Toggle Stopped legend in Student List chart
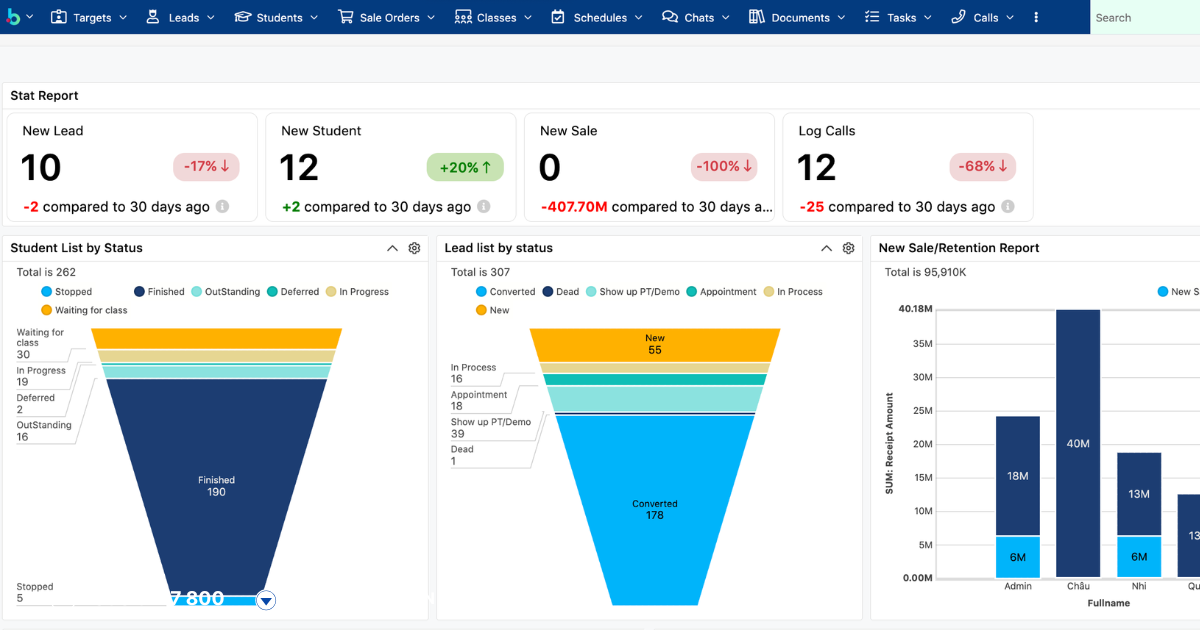 point(66,292)
